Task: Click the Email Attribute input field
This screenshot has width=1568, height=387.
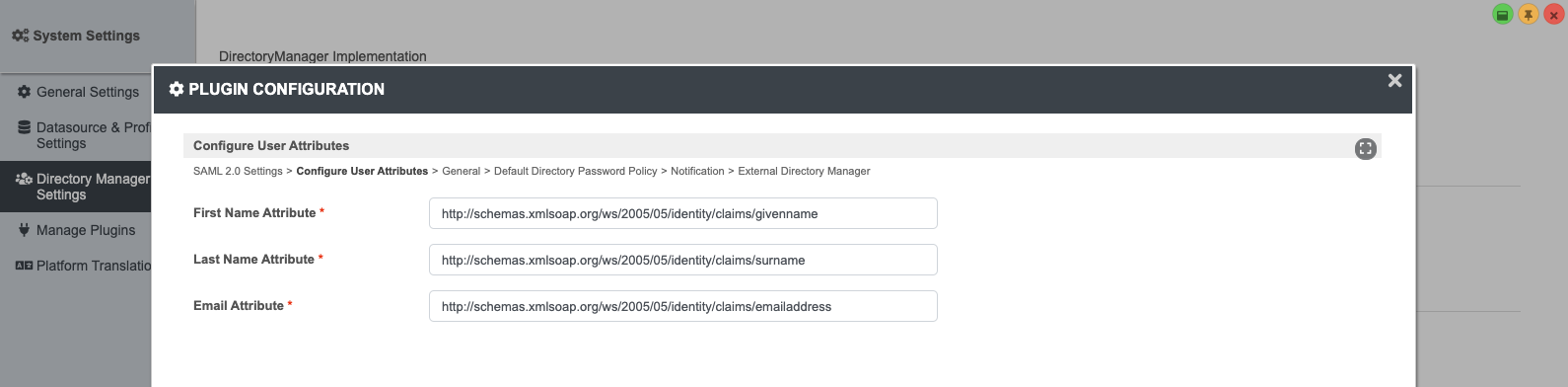Action: [682, 306]
